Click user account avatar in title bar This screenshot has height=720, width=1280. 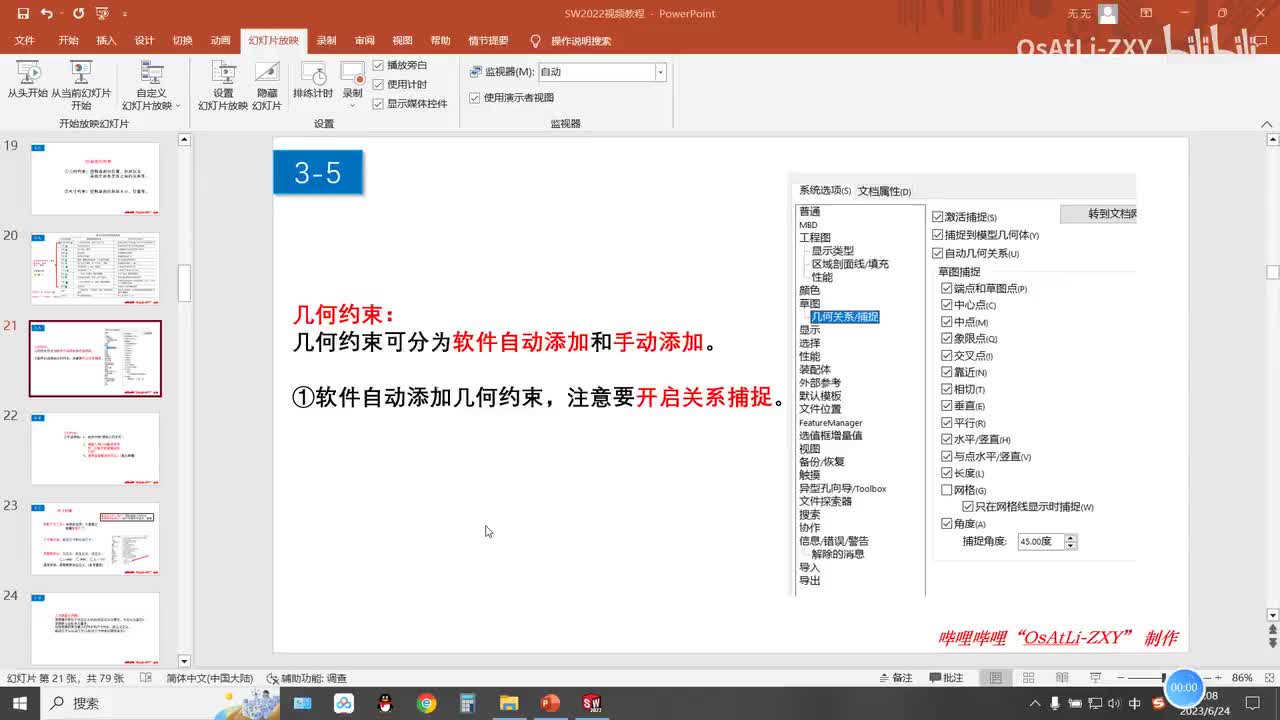[1107, 14]
